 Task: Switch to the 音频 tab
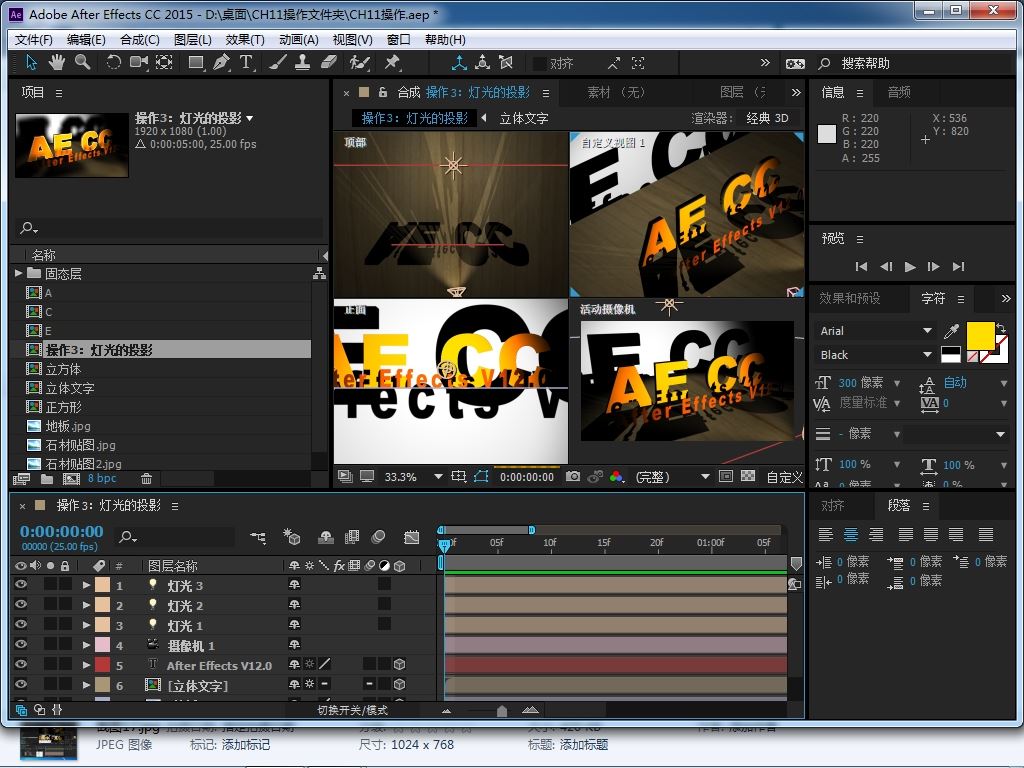[x=899, y=92]
